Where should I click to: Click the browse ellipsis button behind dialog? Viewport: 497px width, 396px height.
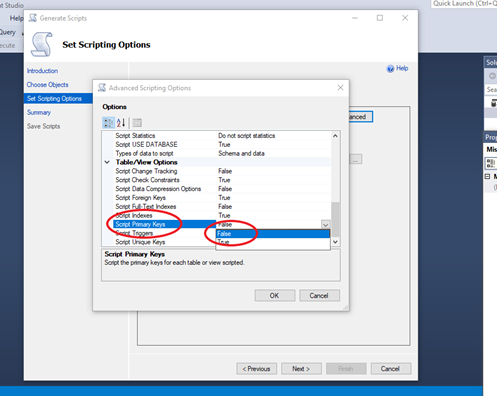tap(356, 159)
